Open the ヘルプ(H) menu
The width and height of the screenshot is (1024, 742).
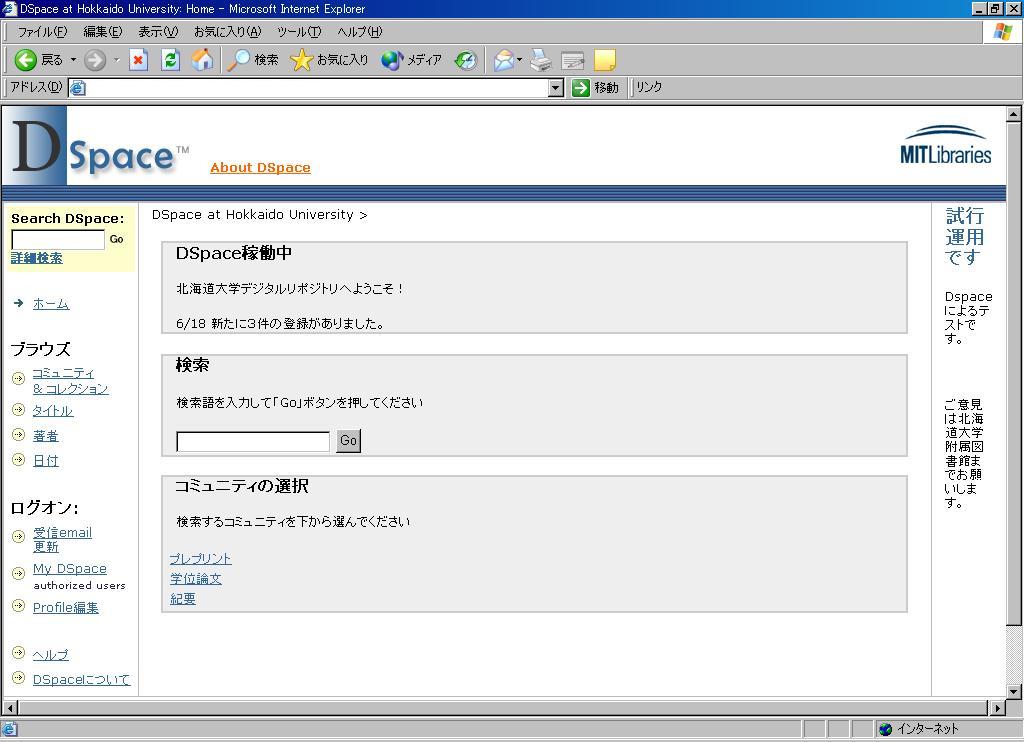[x=360, y=31]
